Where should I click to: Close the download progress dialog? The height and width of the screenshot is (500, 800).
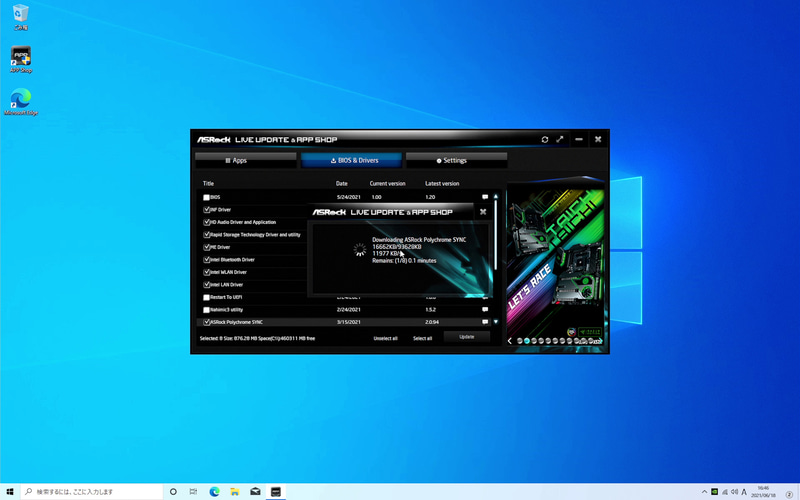pos(483,212)
